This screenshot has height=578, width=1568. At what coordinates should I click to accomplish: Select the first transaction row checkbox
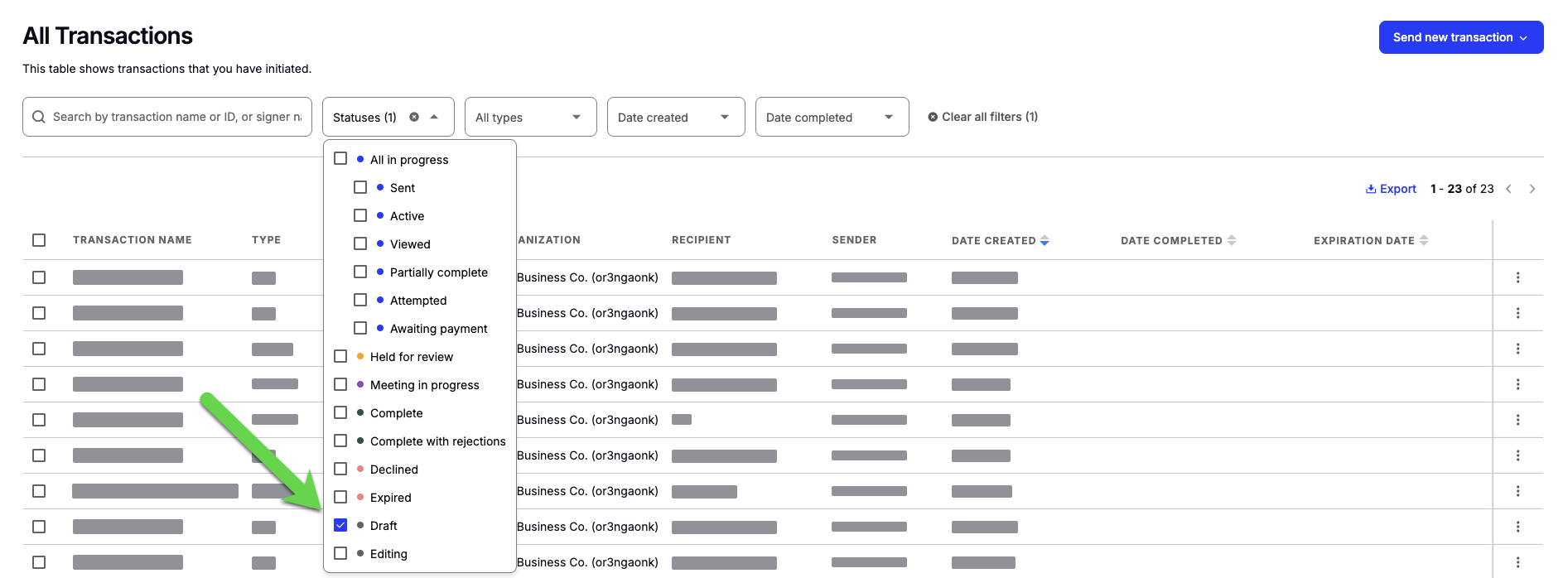[x=39, y=277]
